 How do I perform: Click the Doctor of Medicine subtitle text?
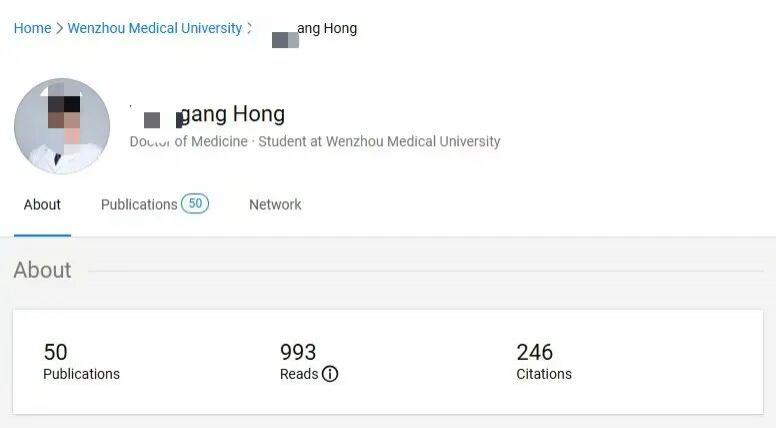point(189,142)
